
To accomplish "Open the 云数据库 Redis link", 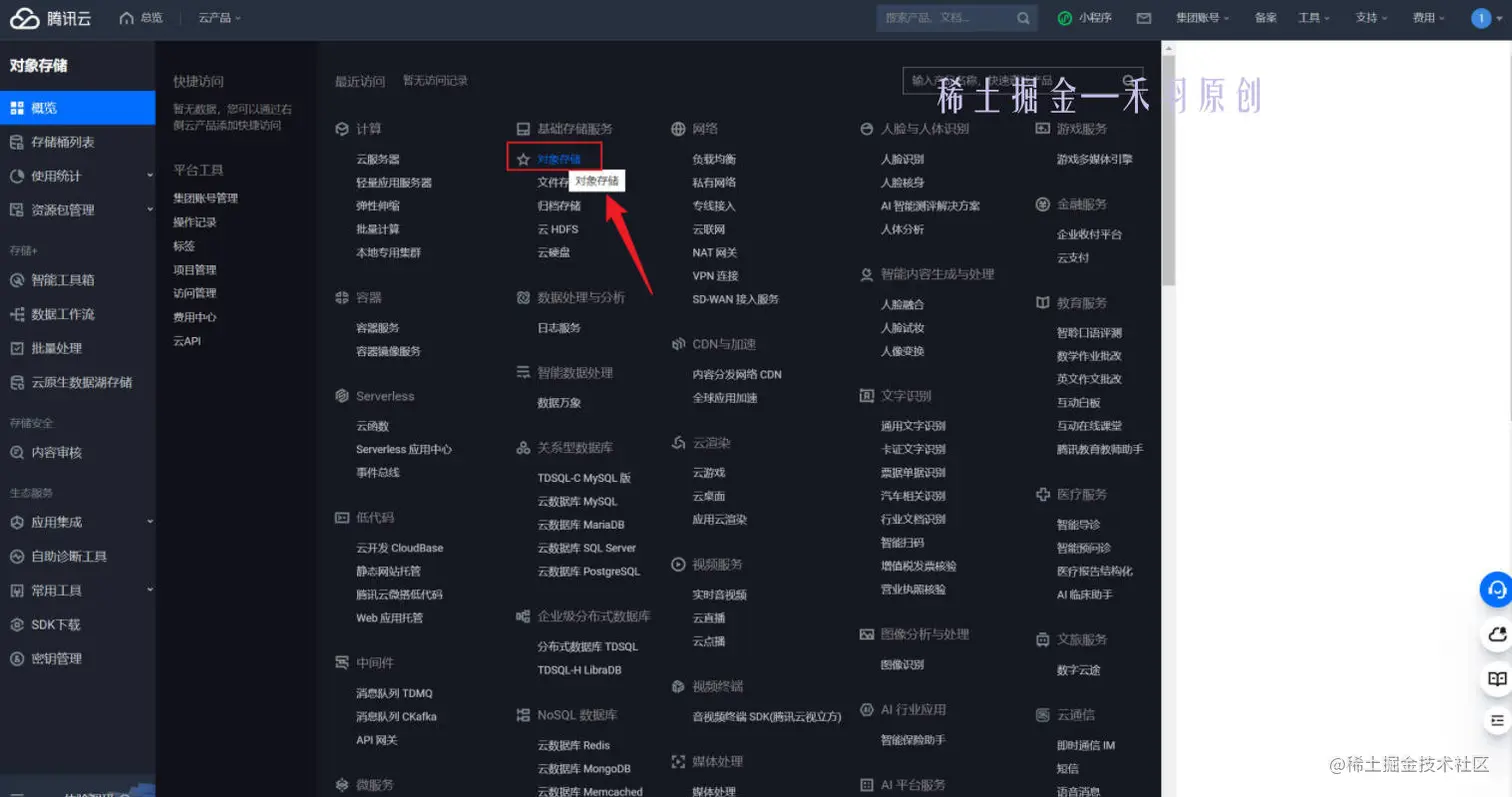I will [x=573, y=745].
